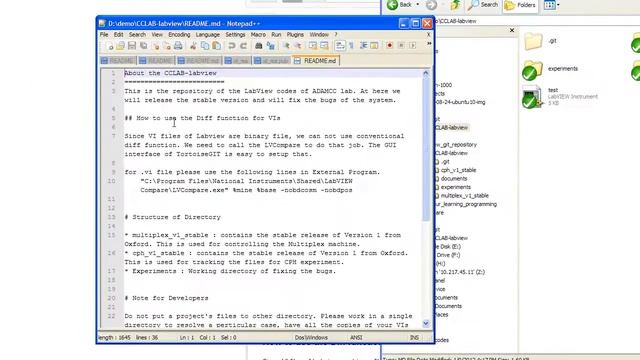640x360 pixels.
Task: Click the Zoom In toolbar icon
Action: (286, 46)
